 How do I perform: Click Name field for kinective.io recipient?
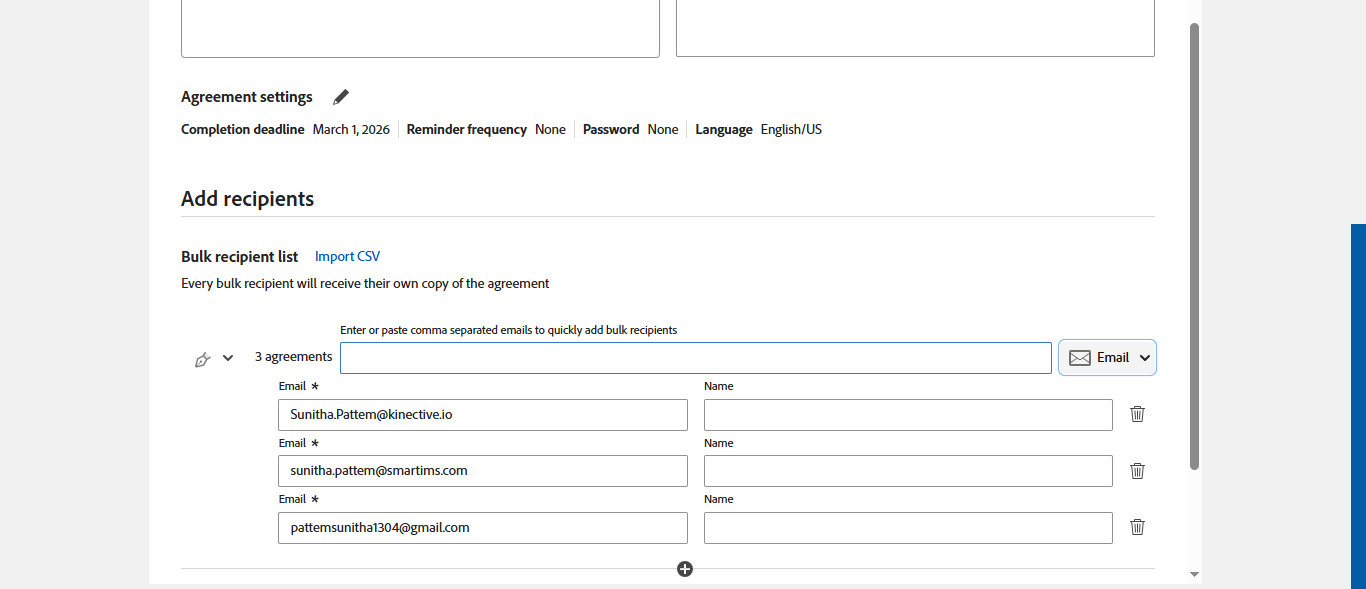point(908,414)
